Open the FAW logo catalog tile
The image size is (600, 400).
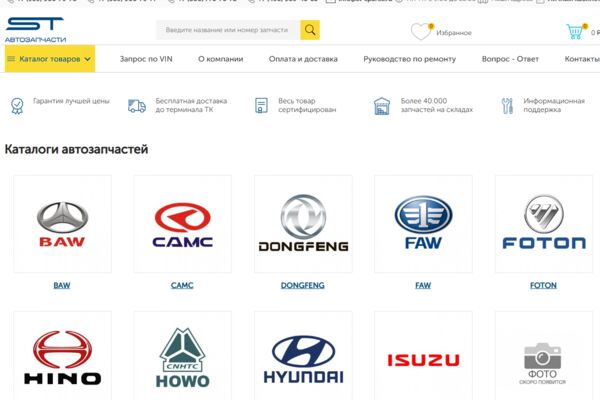point(423,224)
